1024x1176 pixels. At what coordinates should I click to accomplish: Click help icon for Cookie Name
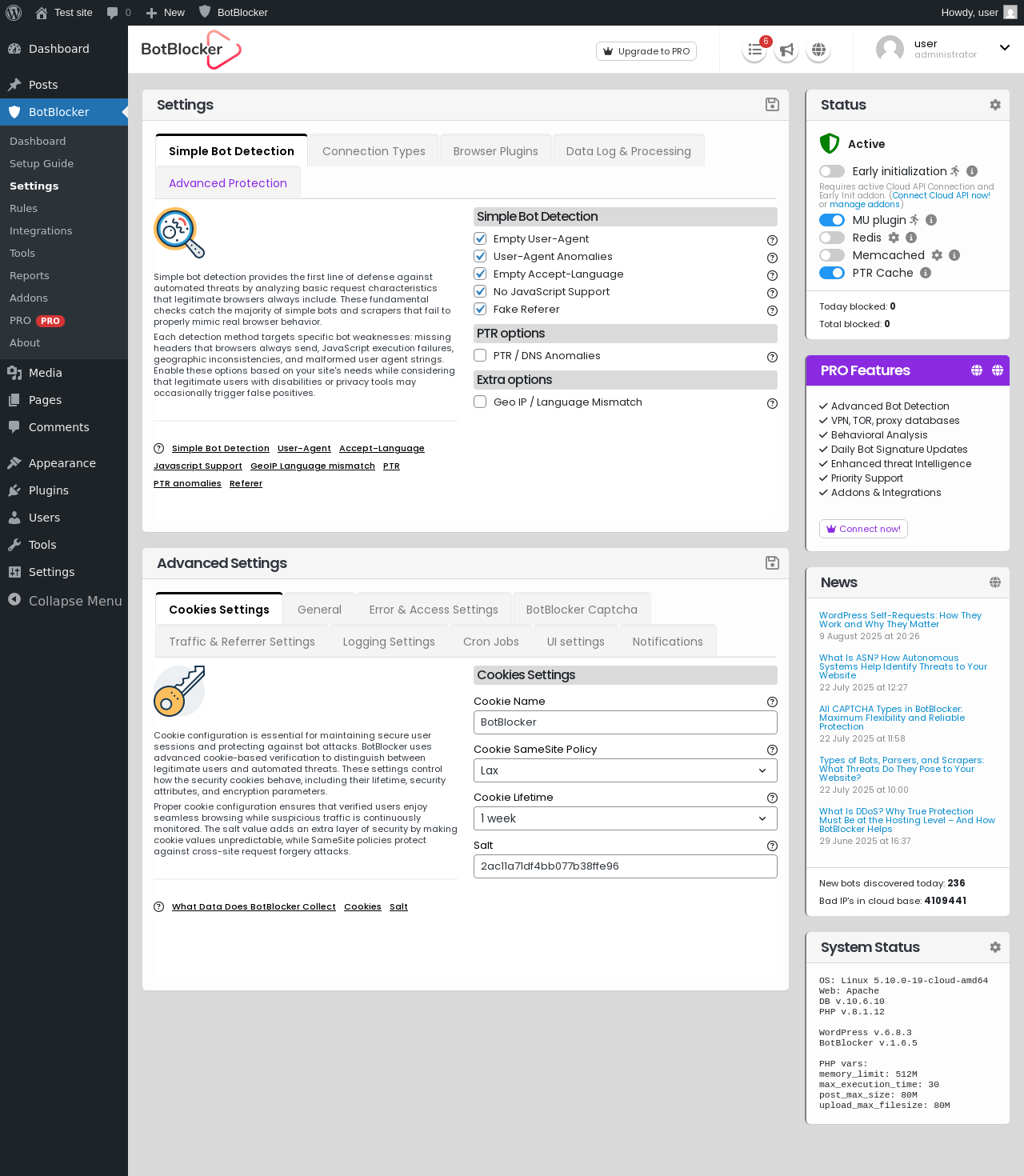(x=772, y=702)
